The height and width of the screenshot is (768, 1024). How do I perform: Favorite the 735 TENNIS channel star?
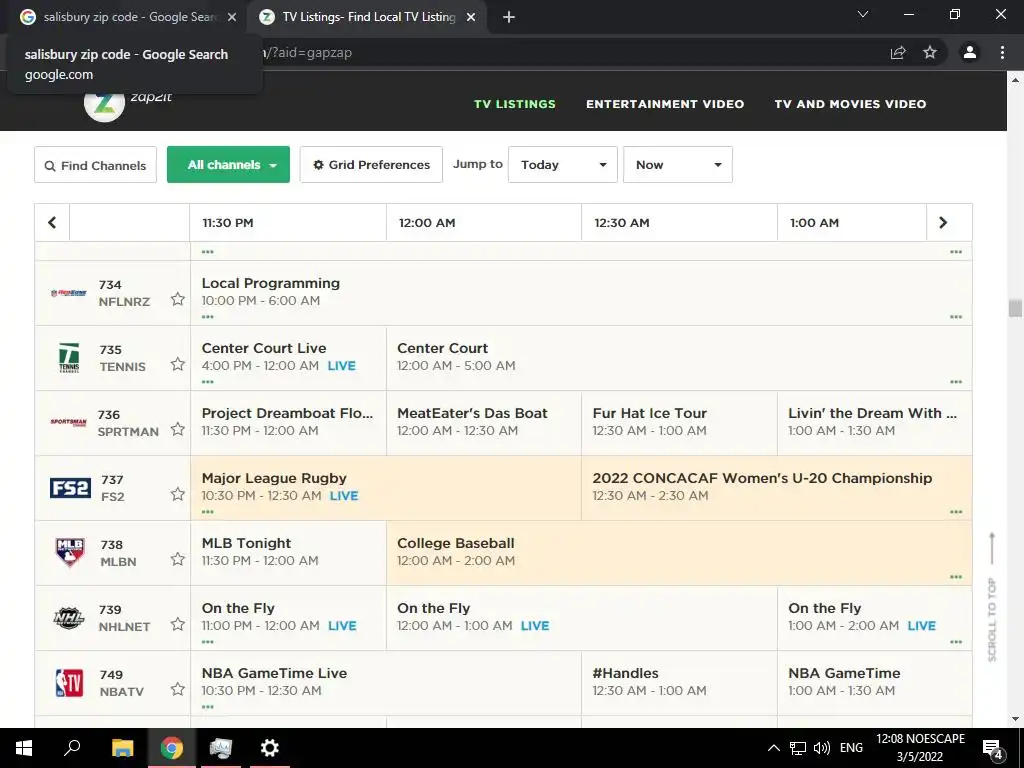pyautogui.click(x=178, y=364)
